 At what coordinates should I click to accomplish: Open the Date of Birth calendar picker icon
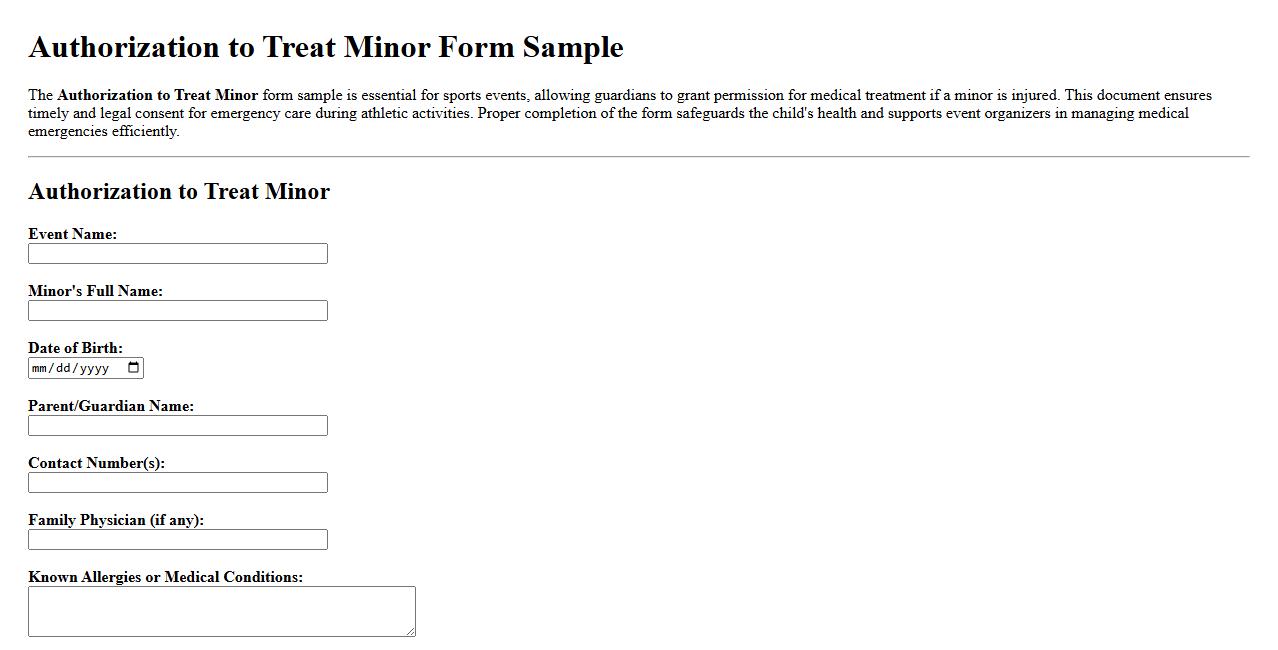pos(133,367)
